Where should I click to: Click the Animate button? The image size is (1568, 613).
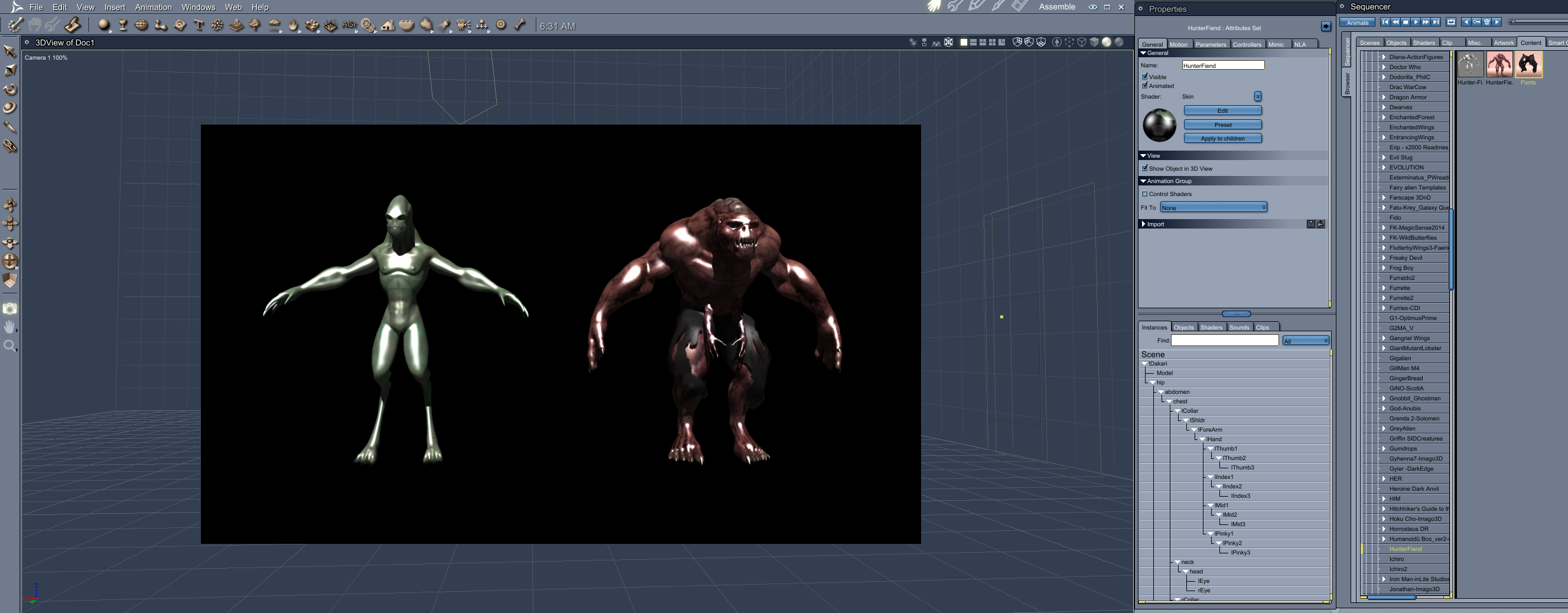pyautogui.click(x=1358, y=22)
